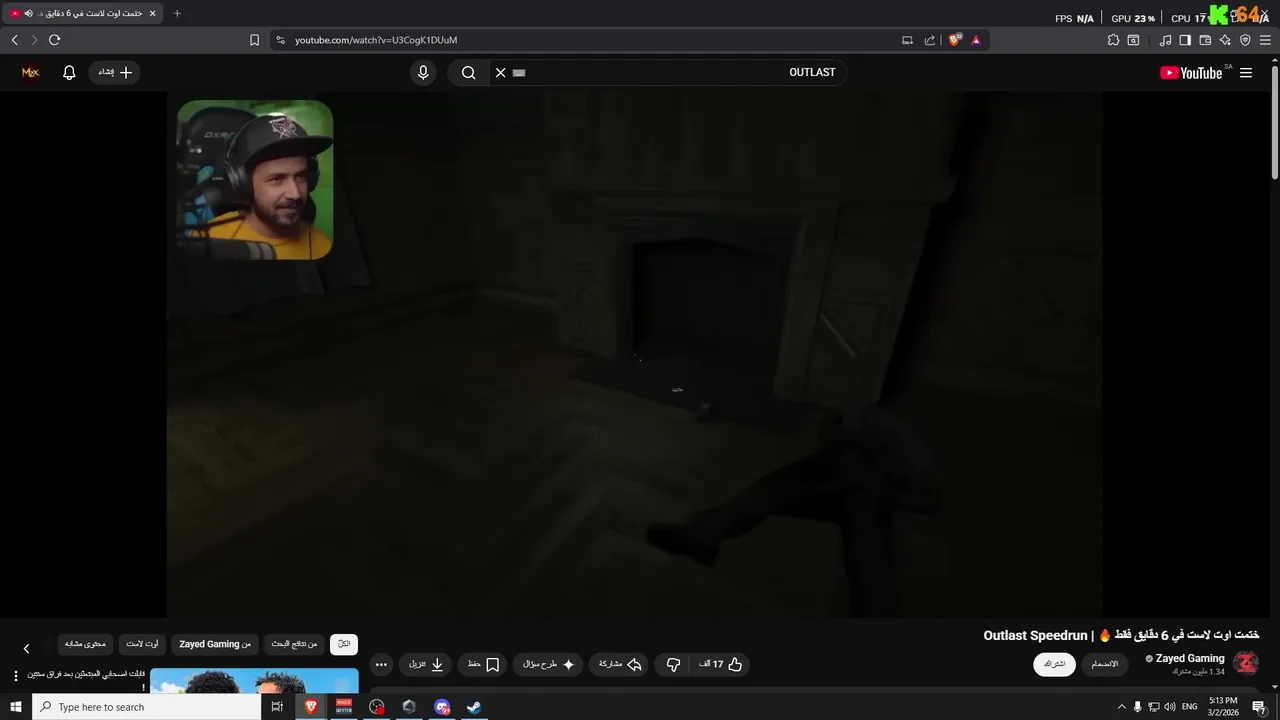This screenshot has height=720, width=1280.
Task: Open more actions three-dot menu
Action: [381, 664]
